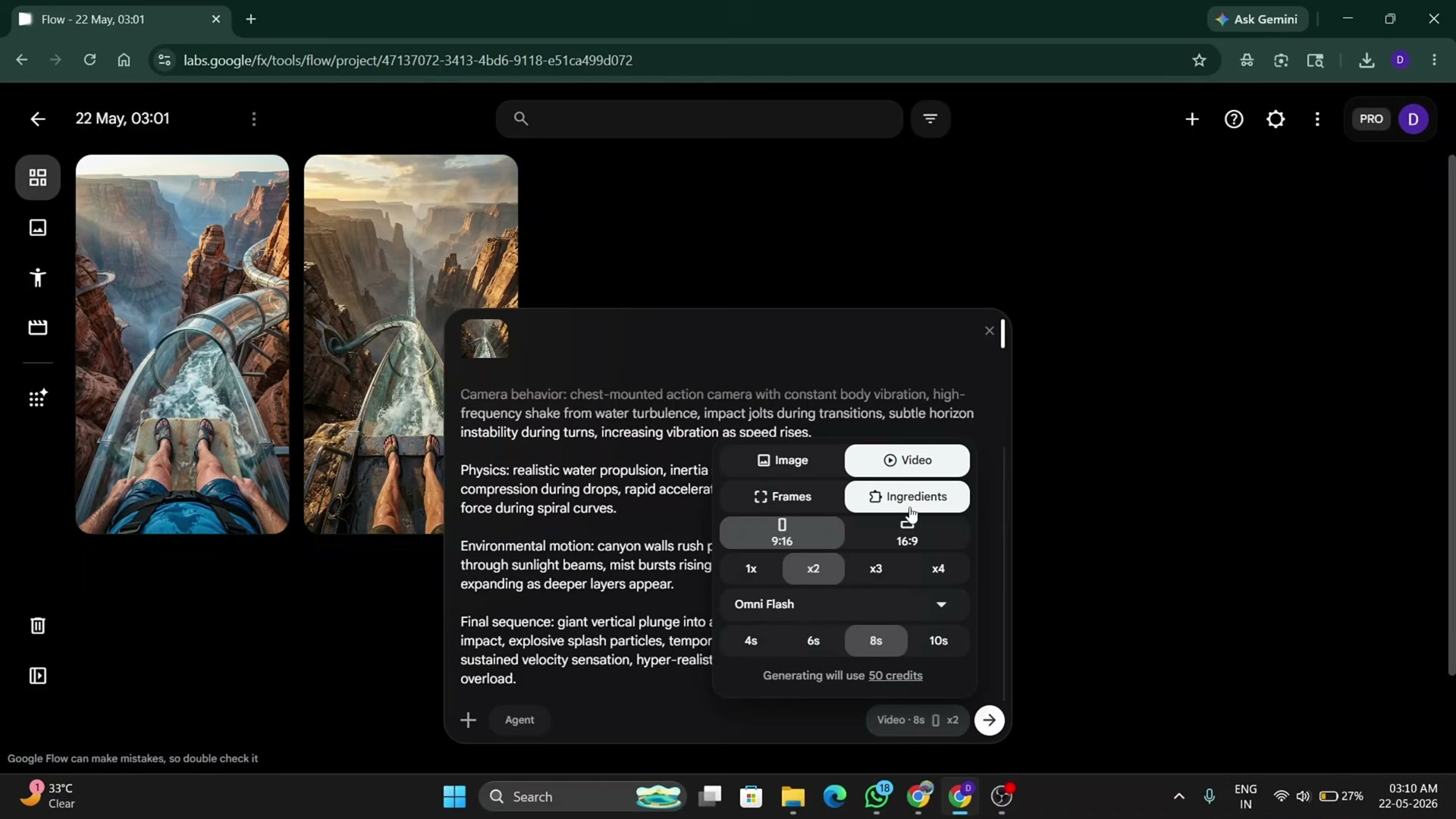Open project options next to 22 May title

254,119
